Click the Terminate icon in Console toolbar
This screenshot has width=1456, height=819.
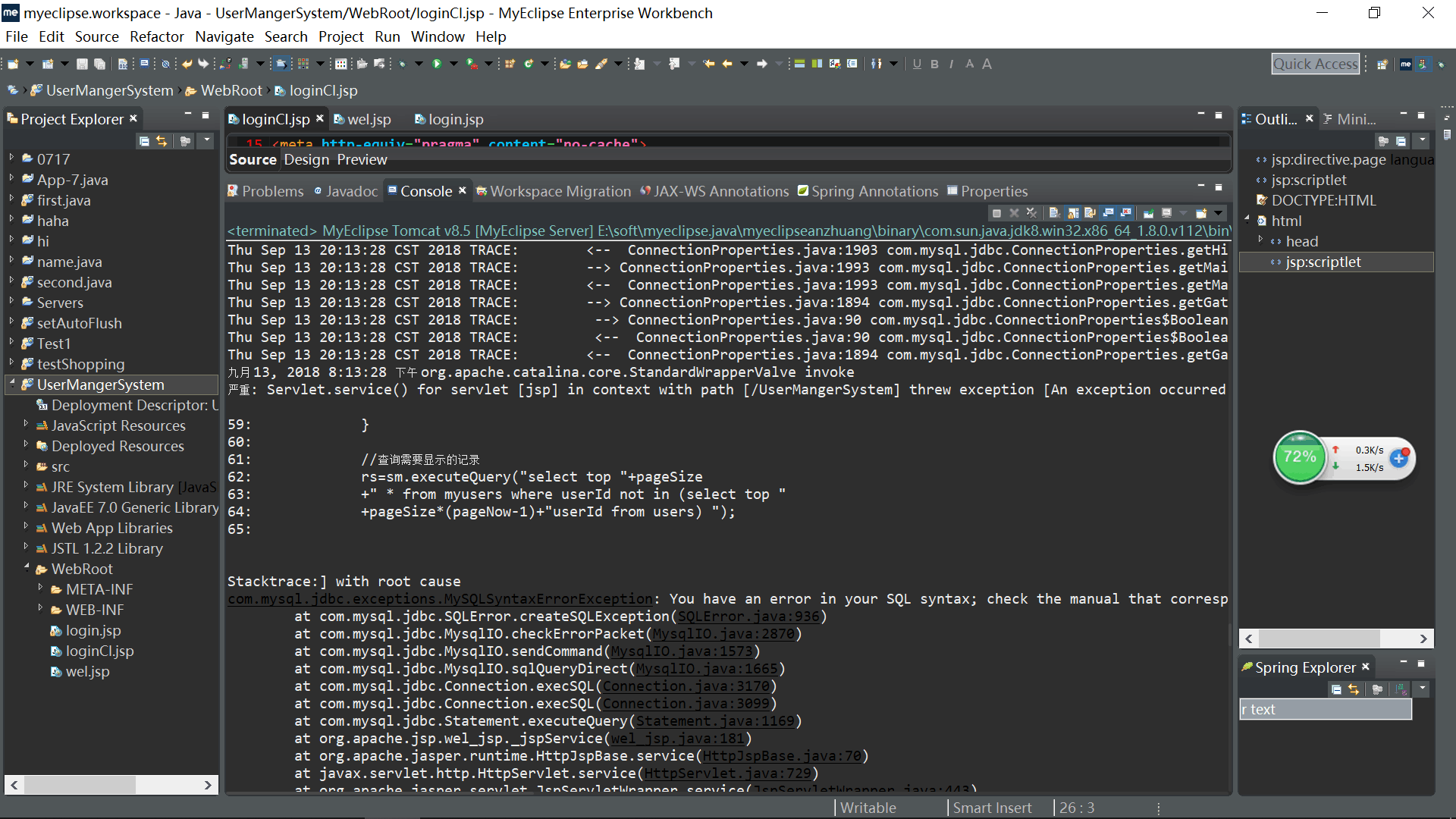tap(996, 213)
